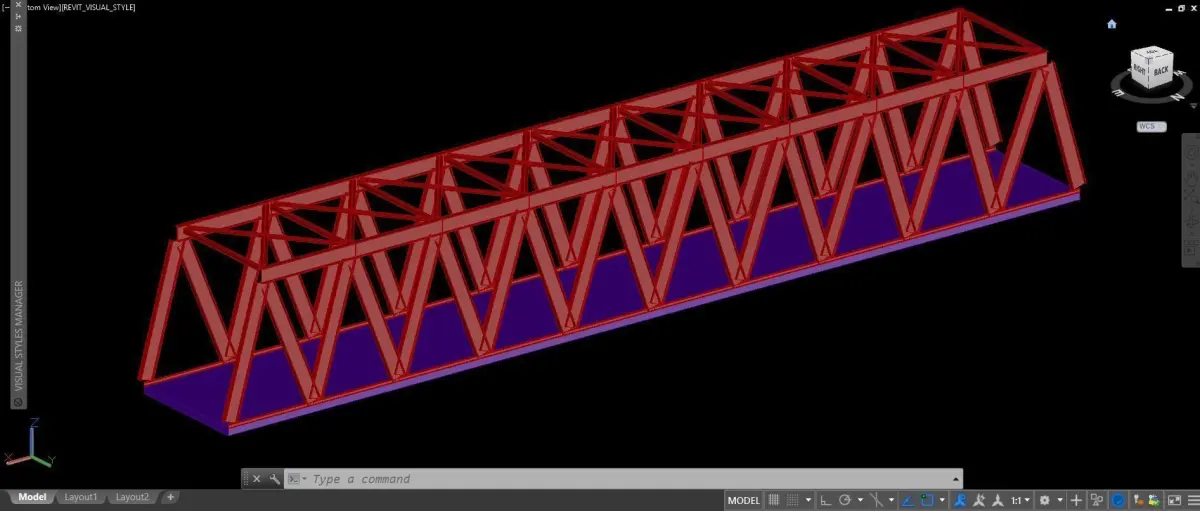Image resolution: width=1200 pixels, height=511 pixels.
Task: Open Visual Styles Manager palette properties gear
Action: tap(18, 28)
